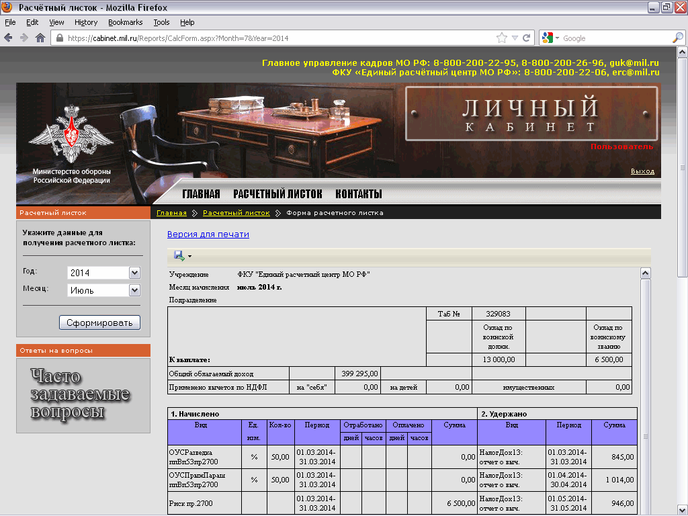Screen dimensions: 688x516
Task: Open the РАСЧЕТНЫЙ ЛИСТОК navigation tab
Action: [x=278, y=194]
